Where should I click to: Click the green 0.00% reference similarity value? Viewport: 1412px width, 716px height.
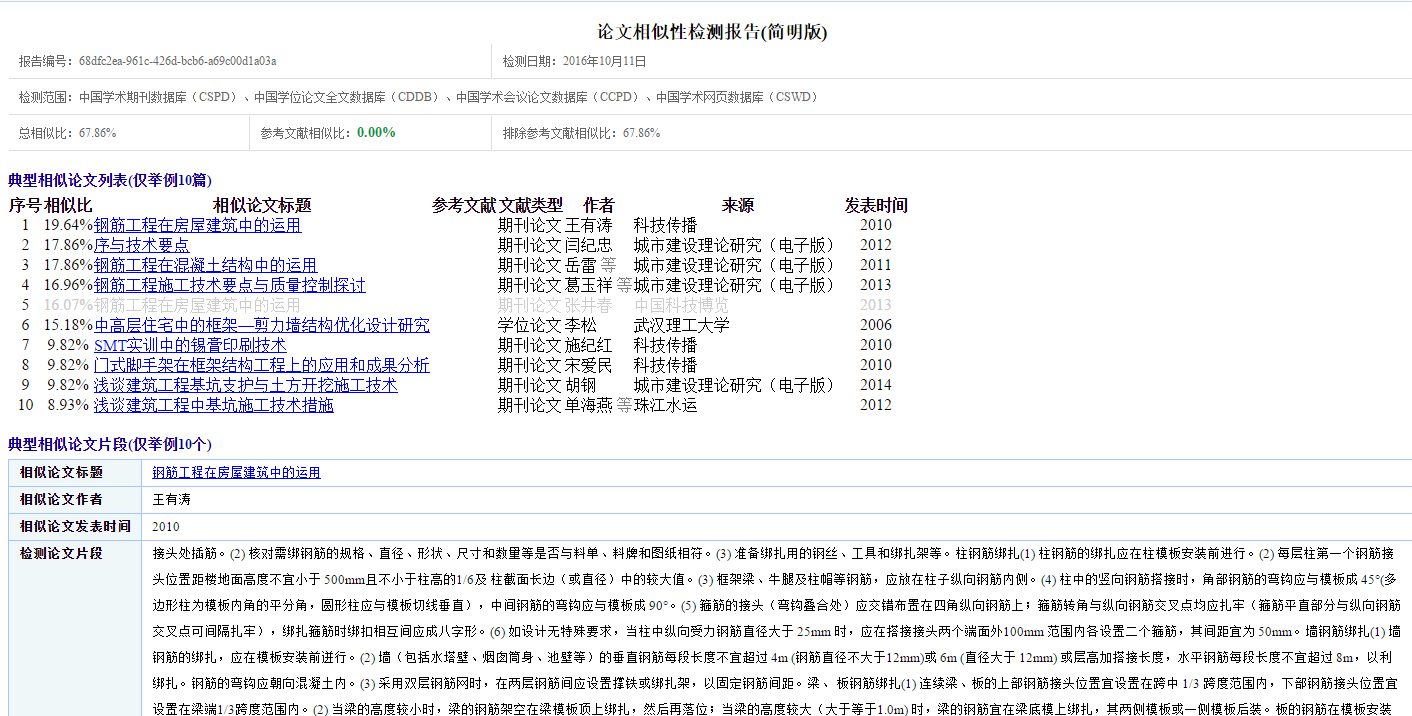click(x=376, y=132)
